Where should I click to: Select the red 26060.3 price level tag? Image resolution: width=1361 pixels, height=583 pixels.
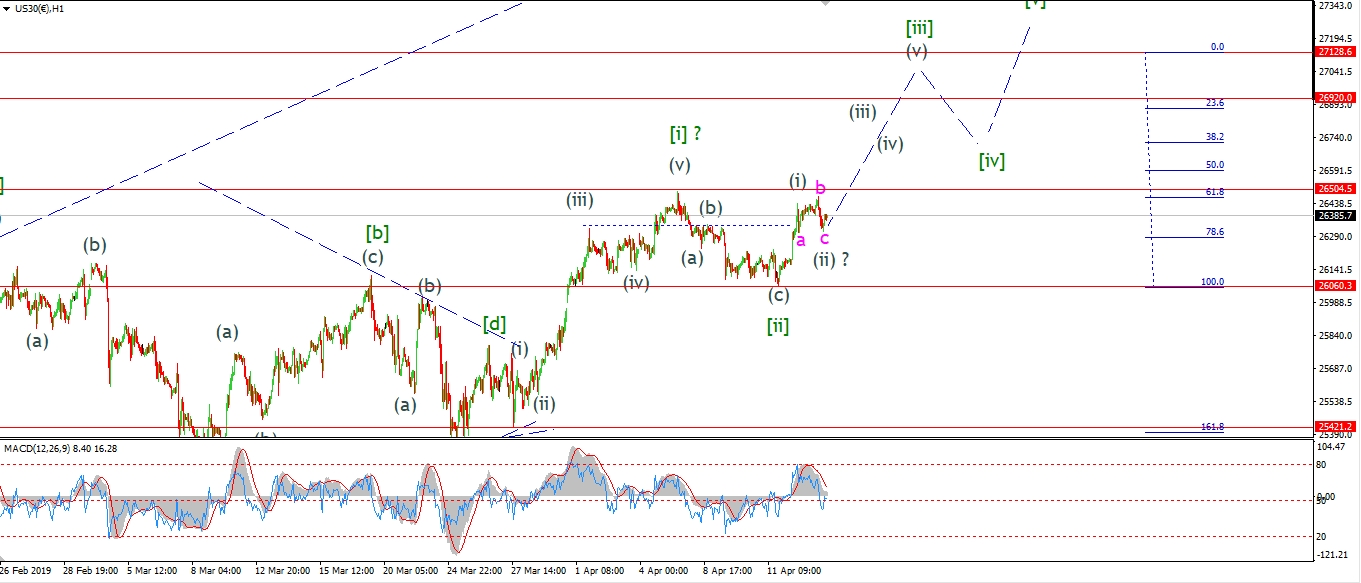(1336, 286)
